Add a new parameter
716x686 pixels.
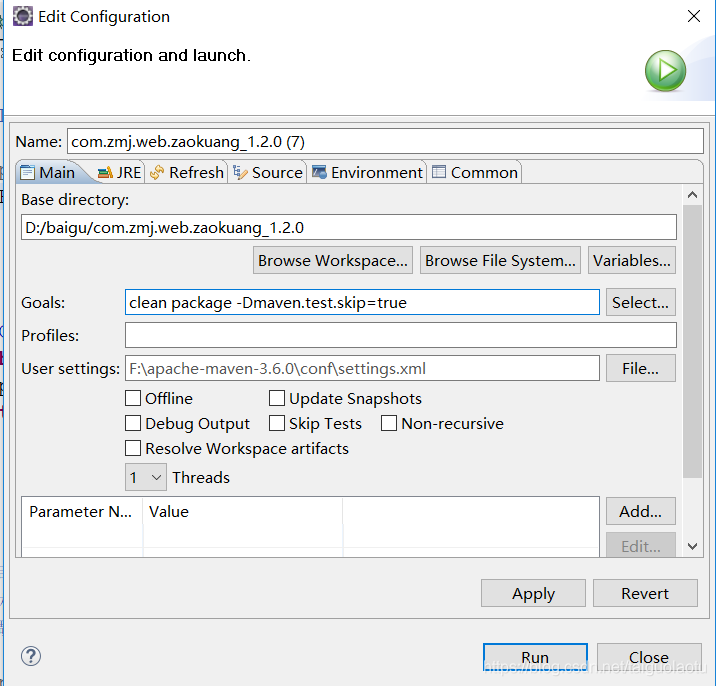click(641, 511)
